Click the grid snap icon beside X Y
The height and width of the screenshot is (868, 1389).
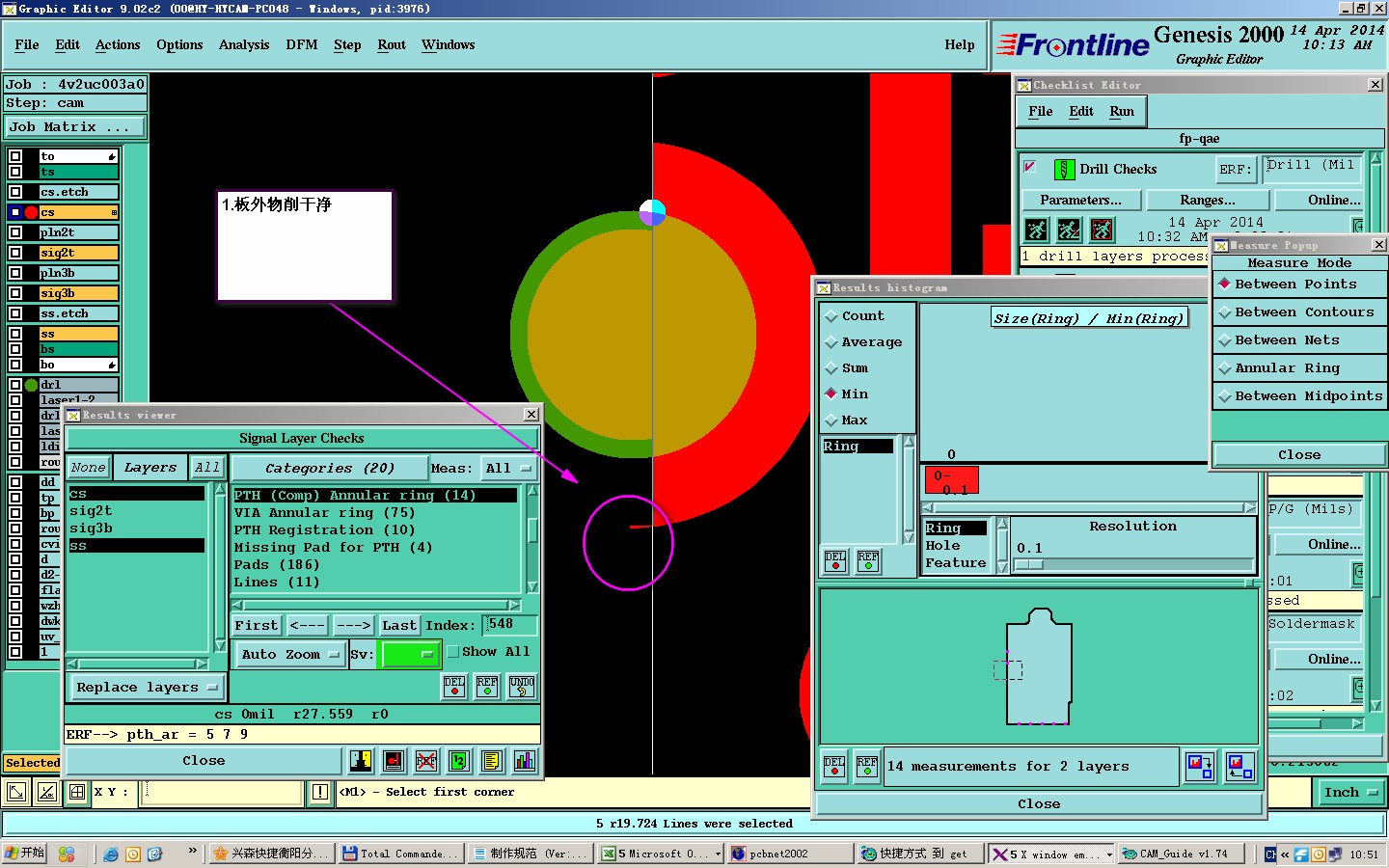click(x=77, y=793)
